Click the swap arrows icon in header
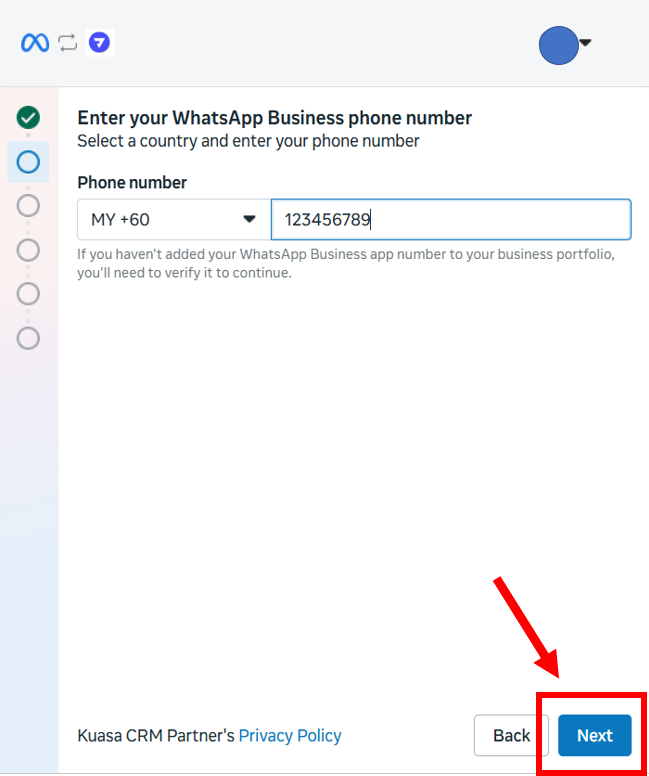The image size is (649, 776). pos(67,43)
